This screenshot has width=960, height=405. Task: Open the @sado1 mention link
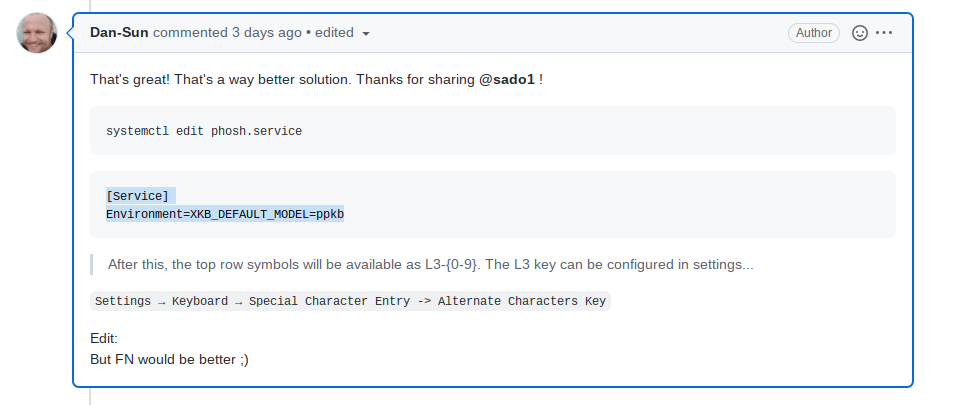[507, 79]
